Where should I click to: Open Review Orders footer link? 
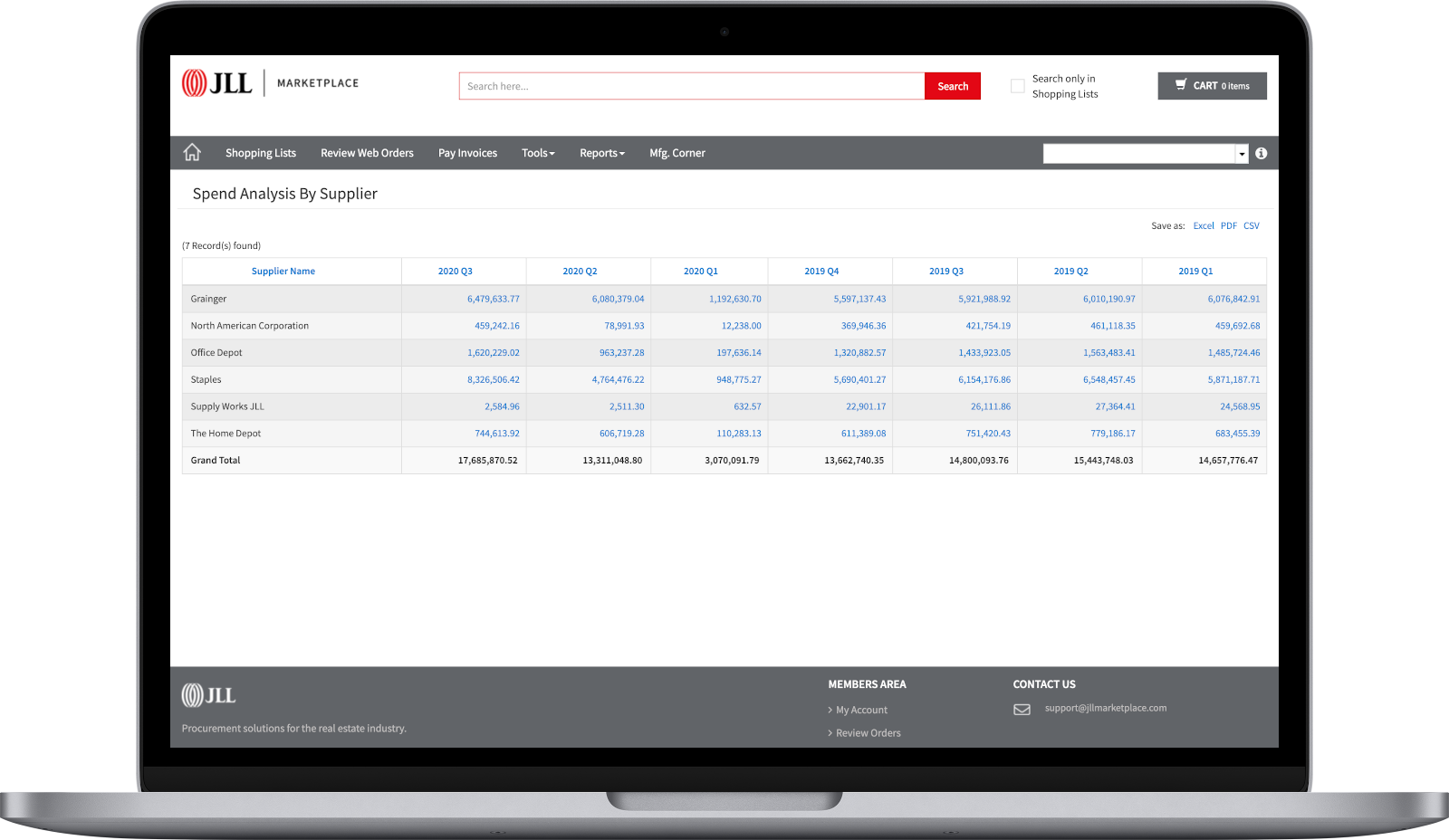pos(868,733)
